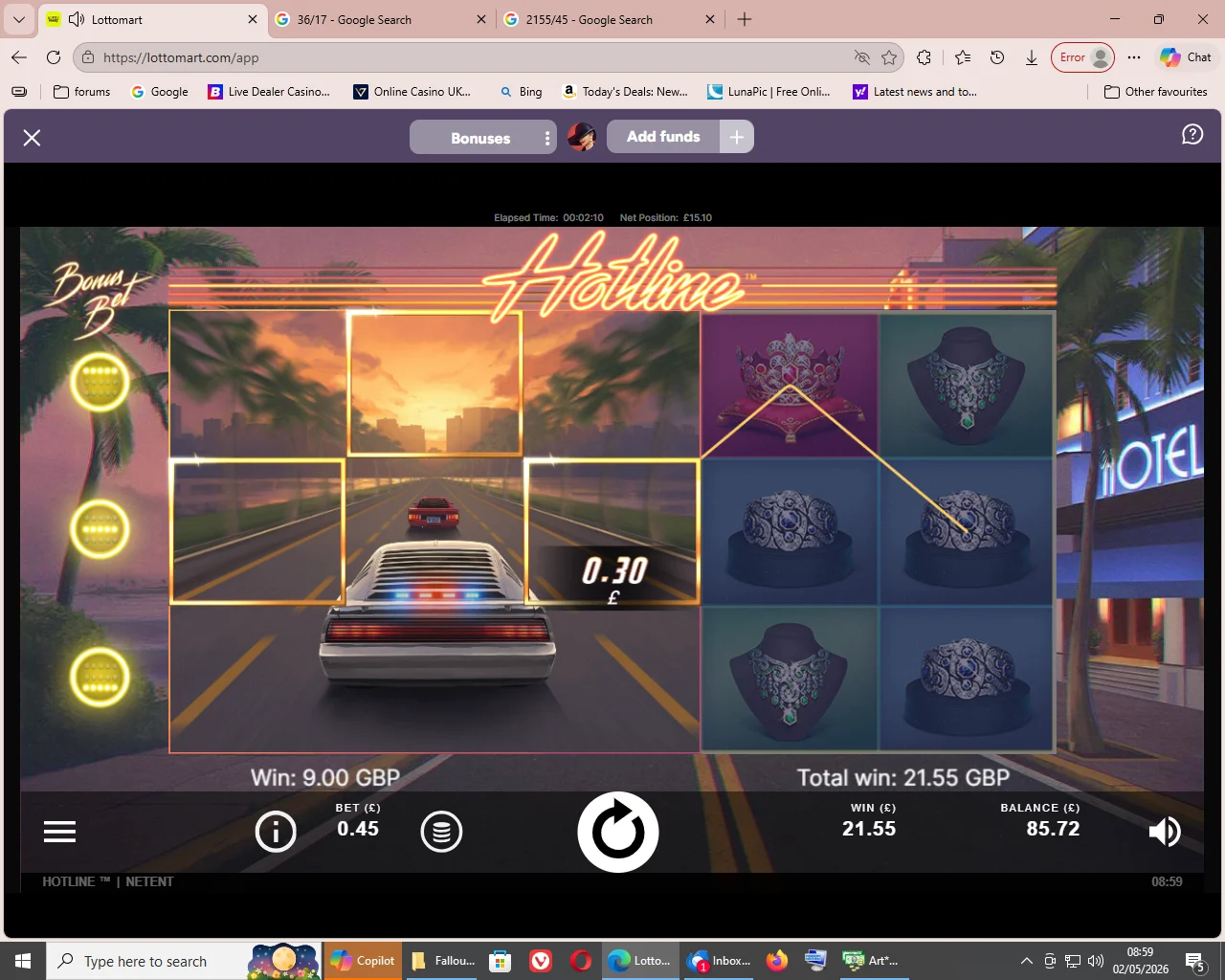Screen dimensions: 1225x980
Task: Expand the tab actions menu chevron
Action: click(19, 19)
